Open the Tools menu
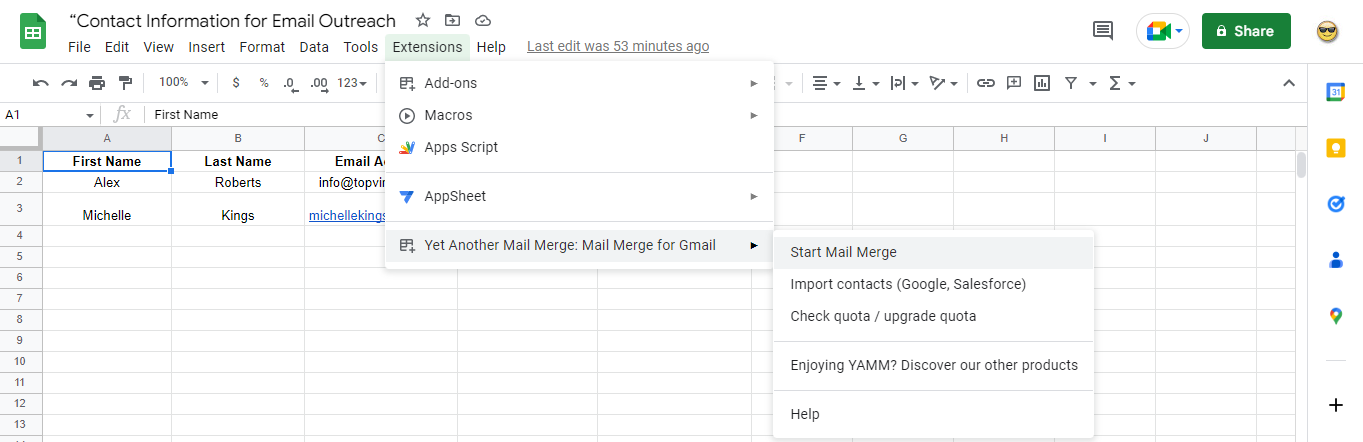This screenshot has height=442, width=1363. click(x=361, y=47)
